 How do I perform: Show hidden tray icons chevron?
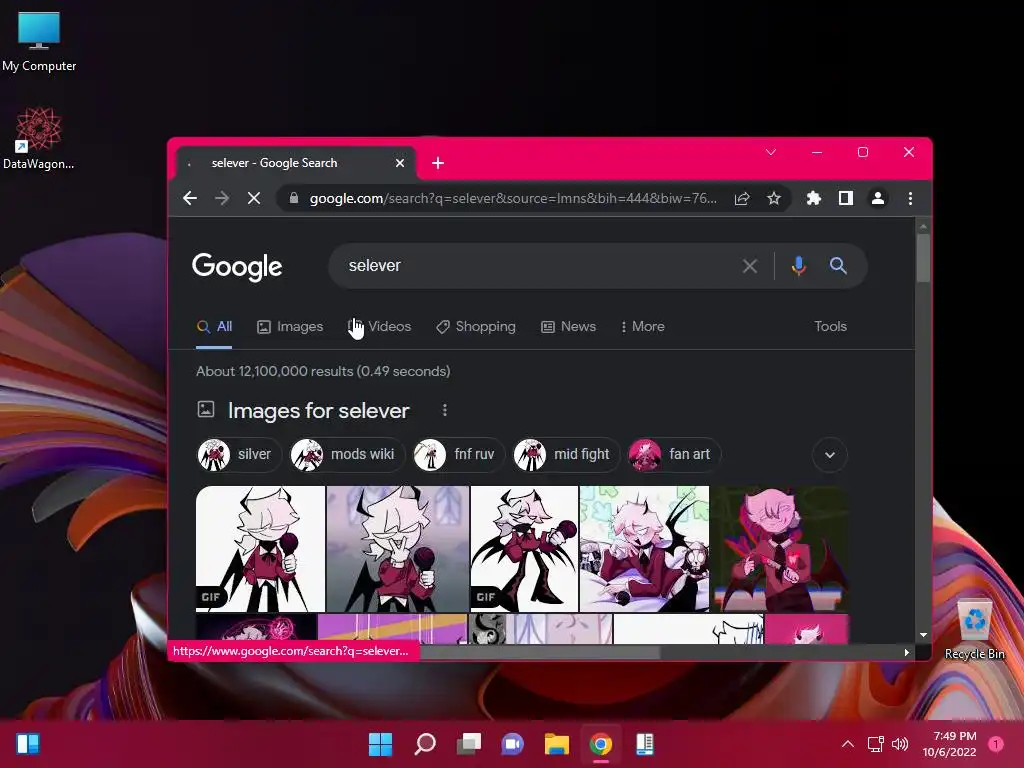(848, 744)
